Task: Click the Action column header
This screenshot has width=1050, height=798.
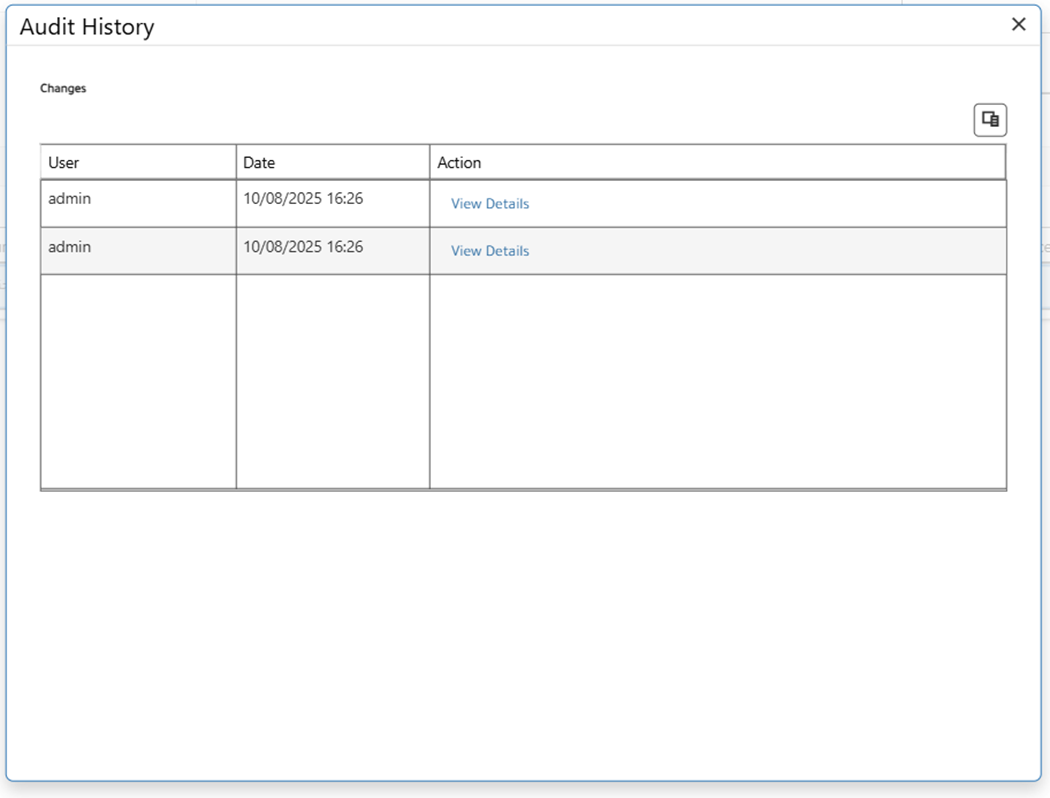Action: point(459,162)
